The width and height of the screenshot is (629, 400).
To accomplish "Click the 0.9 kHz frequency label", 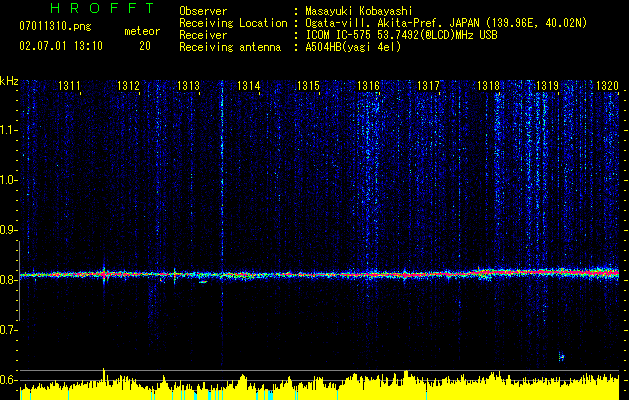I will pos(8,231).
